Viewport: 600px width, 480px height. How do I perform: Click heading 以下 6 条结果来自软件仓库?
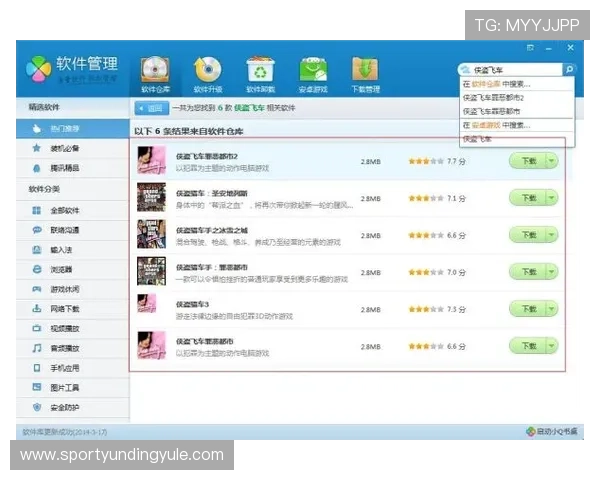(x=189, y=131)
